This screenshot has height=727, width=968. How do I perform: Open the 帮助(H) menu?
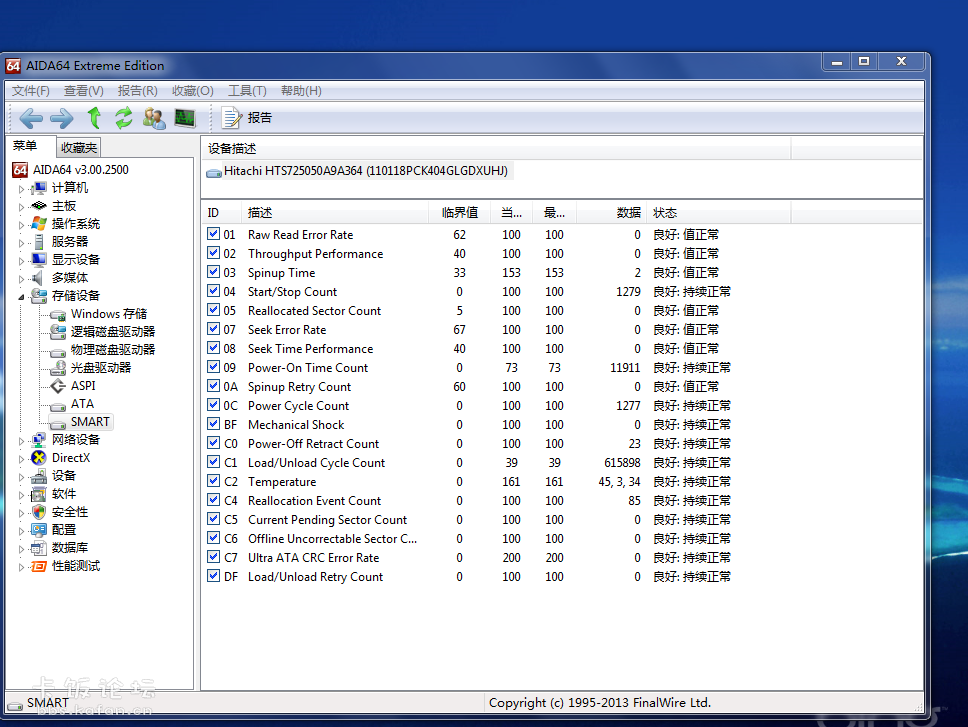point(301,91)
